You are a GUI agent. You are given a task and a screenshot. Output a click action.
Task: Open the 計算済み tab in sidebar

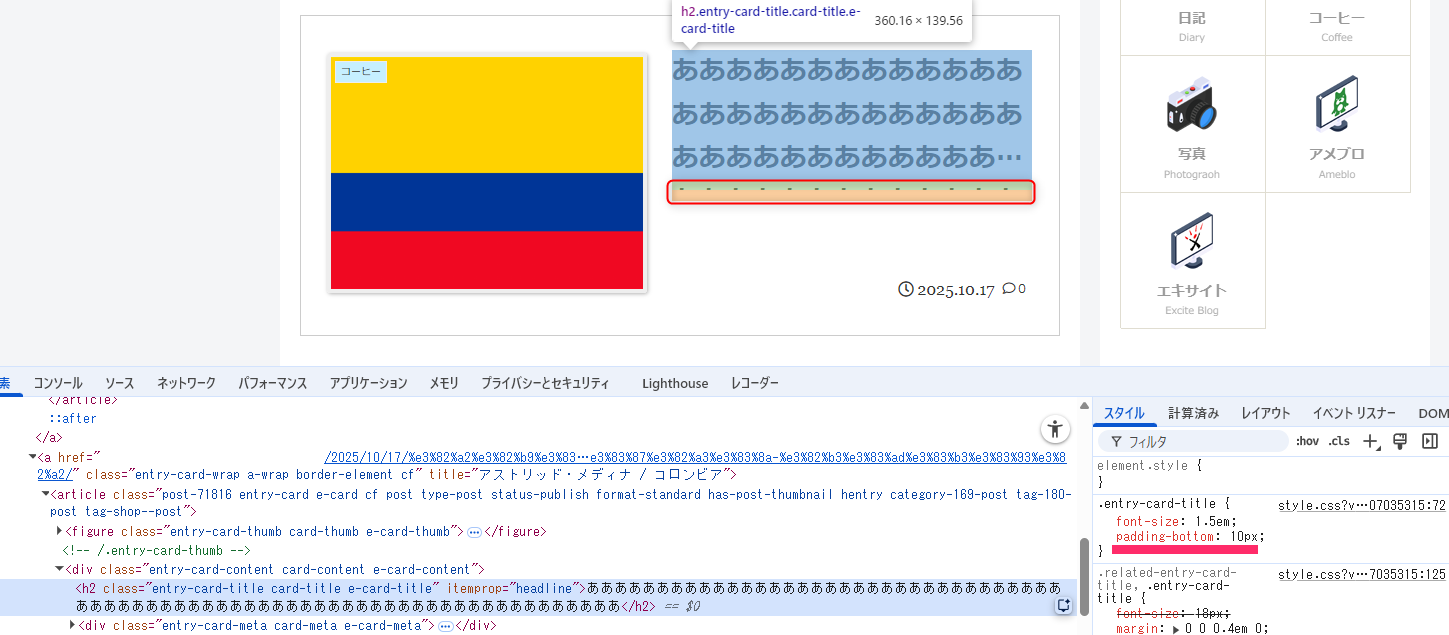pyautogui.click(x=1193, y=413)
